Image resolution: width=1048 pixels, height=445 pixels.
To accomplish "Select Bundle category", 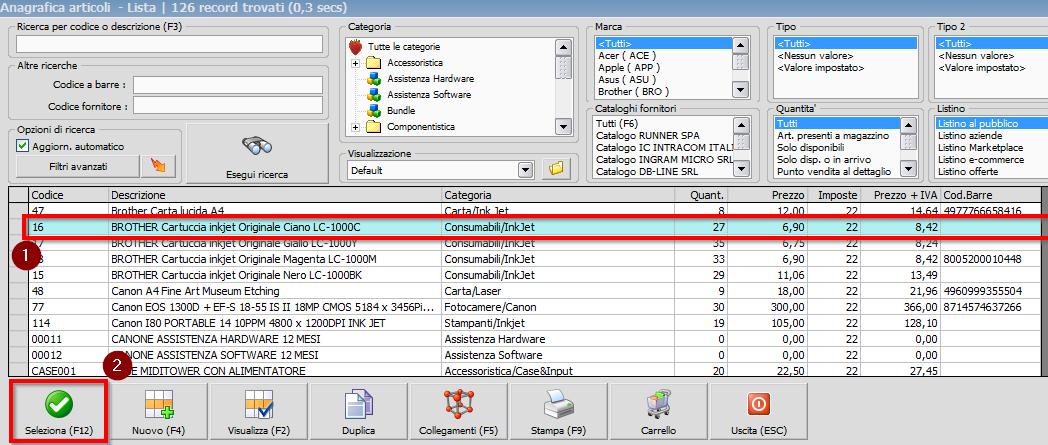I will pyautogui.click(x=393, y=110).
